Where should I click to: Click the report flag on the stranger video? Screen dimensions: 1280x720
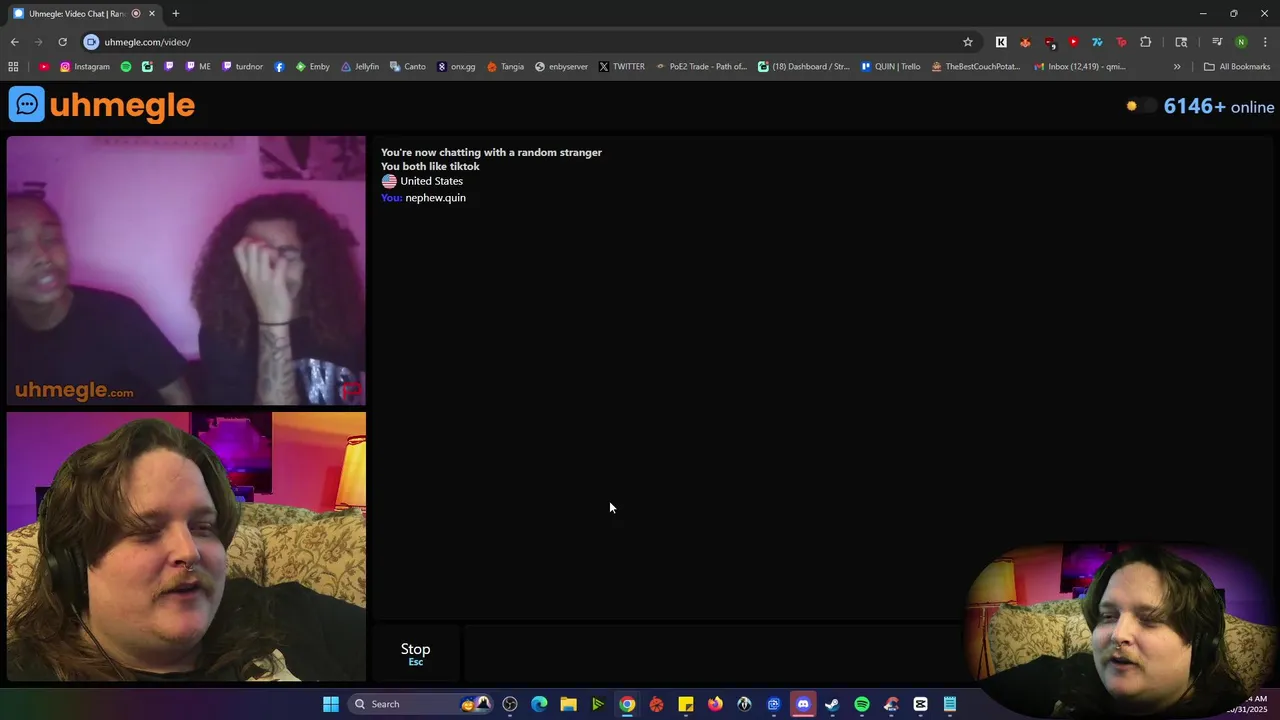tap(351, 390)
